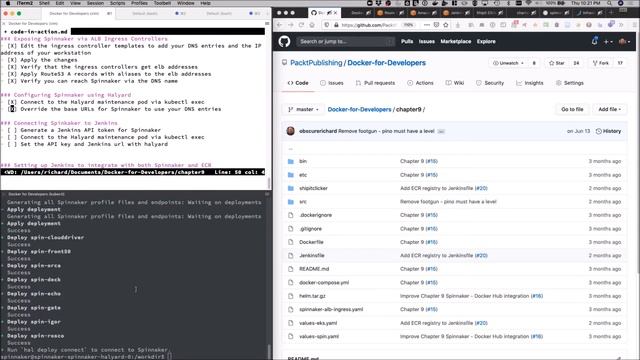
Task: Open the GitHub user avatar menu
Action: [624, 42]
